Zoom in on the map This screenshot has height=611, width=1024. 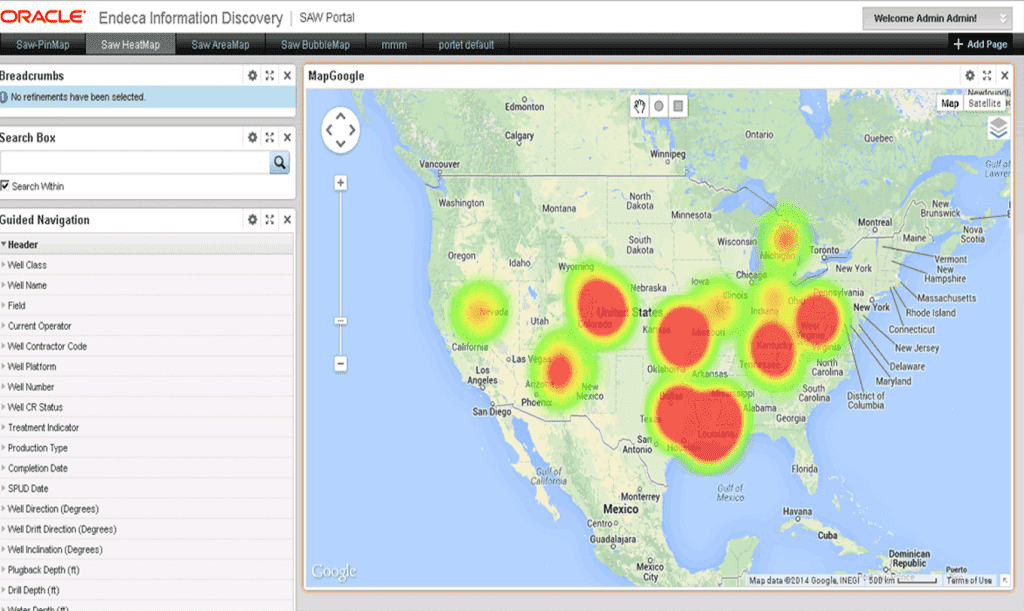(x=340, y=183)
